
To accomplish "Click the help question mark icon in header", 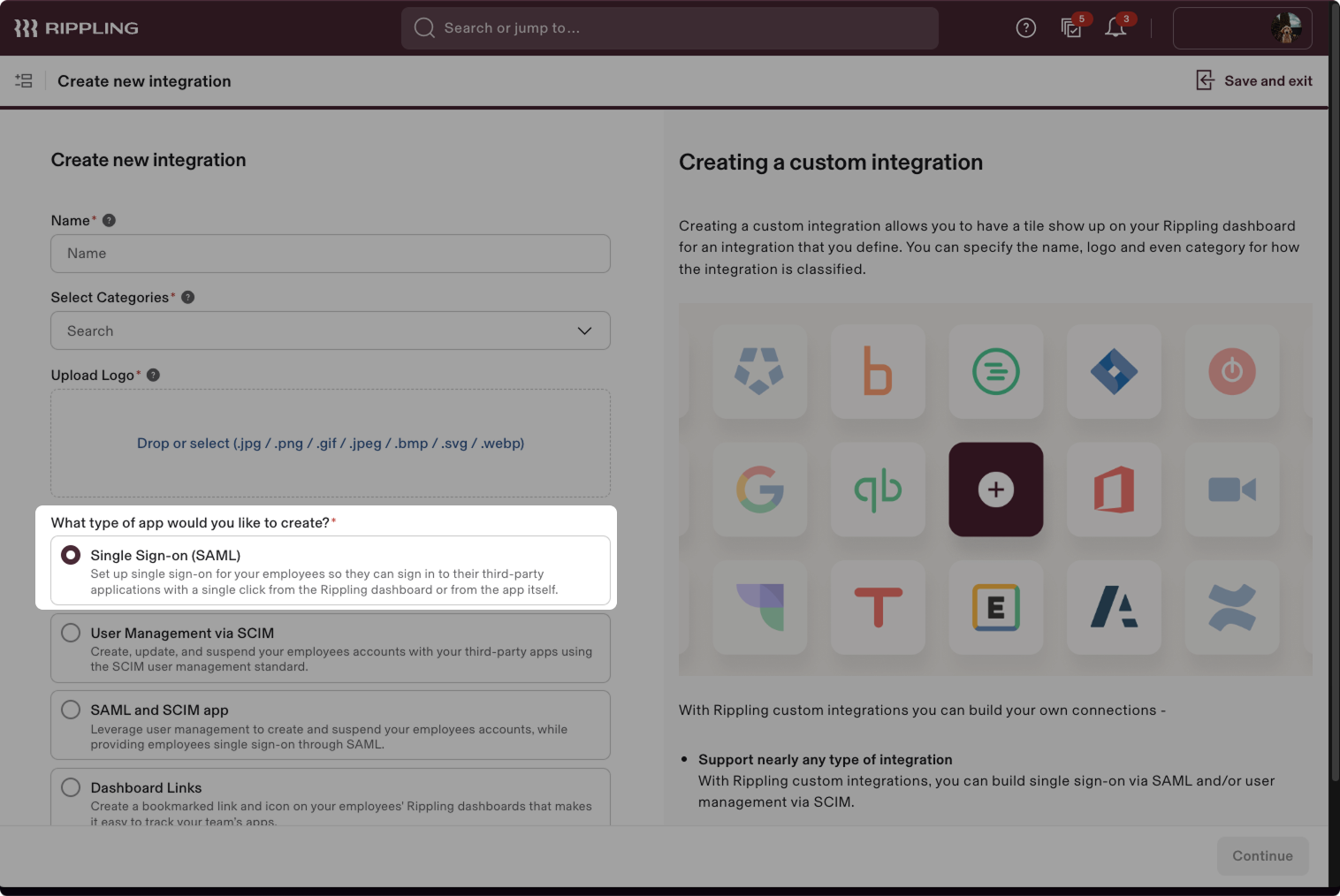I will pyautogui.click(x=1025, y=28).
